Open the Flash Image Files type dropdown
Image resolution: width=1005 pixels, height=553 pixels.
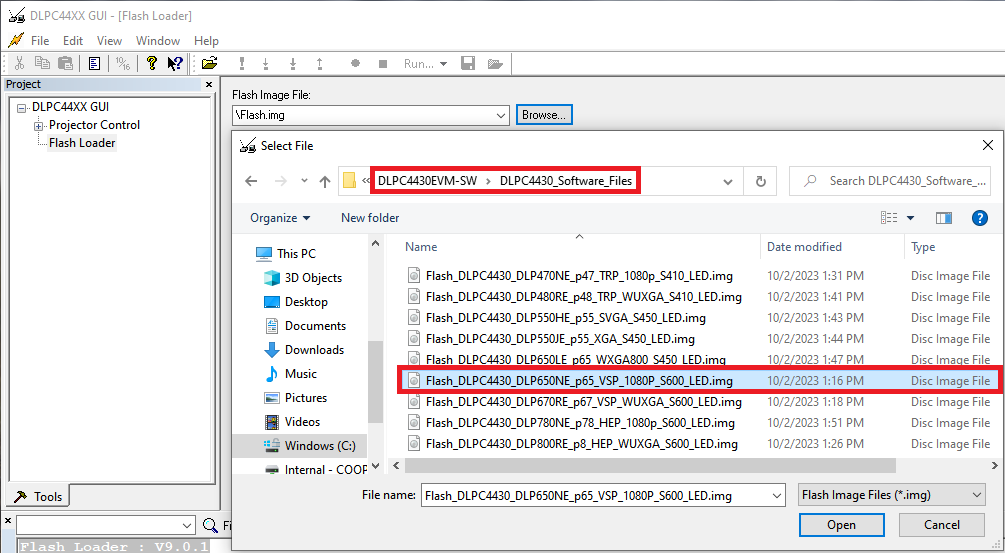[977, 495]
